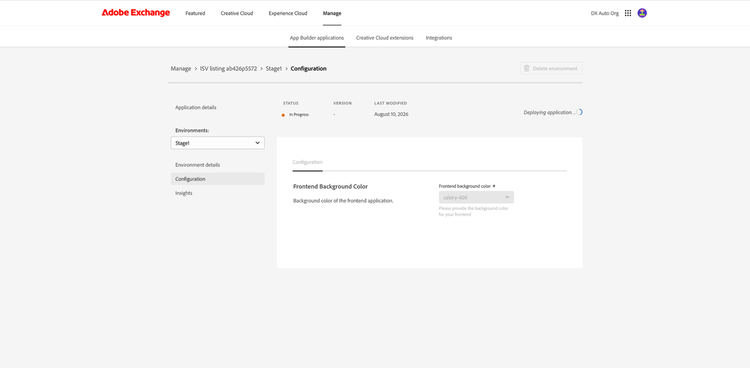Click the DX Auto Org organization name
Image resolution: width=750 pixels, height=368 pixels.
(x=605, y=13)
